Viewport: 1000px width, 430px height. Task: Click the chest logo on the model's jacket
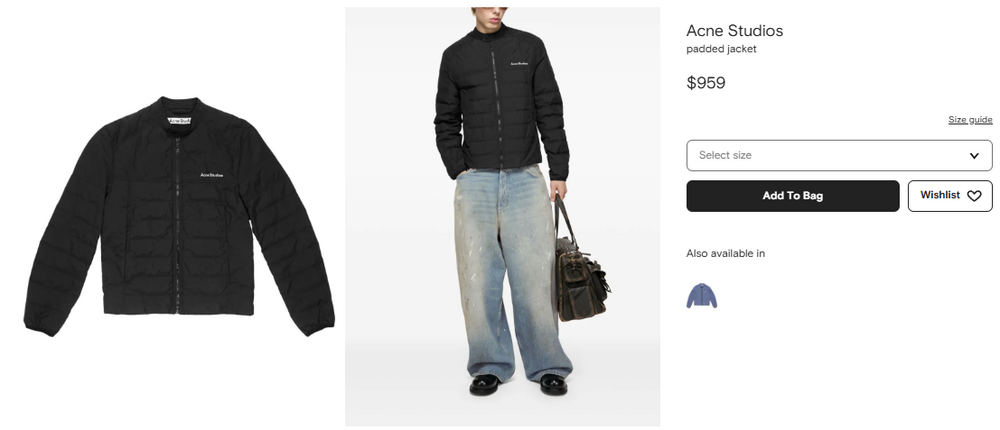519,64
